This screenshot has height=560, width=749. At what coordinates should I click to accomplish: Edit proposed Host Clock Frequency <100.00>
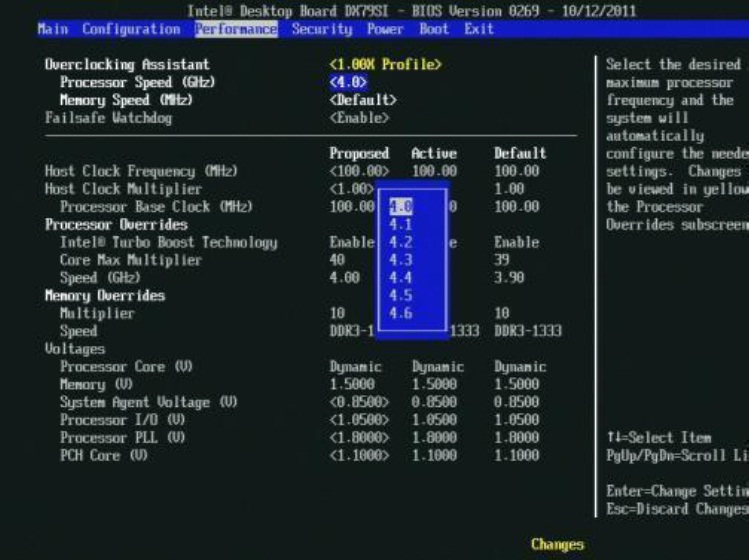[359, 171]
